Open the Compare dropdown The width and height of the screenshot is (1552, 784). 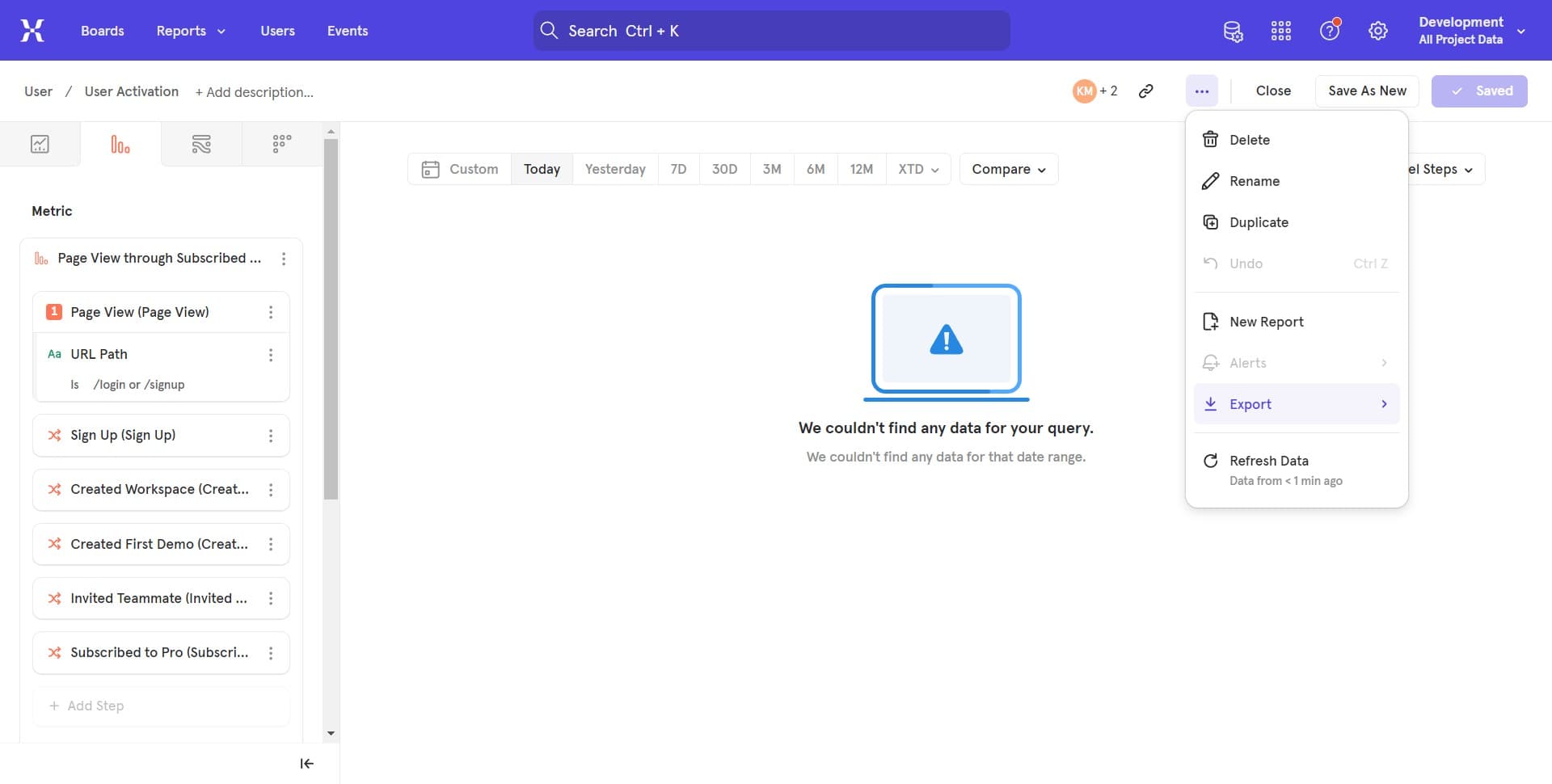[x=1008, y=169]
